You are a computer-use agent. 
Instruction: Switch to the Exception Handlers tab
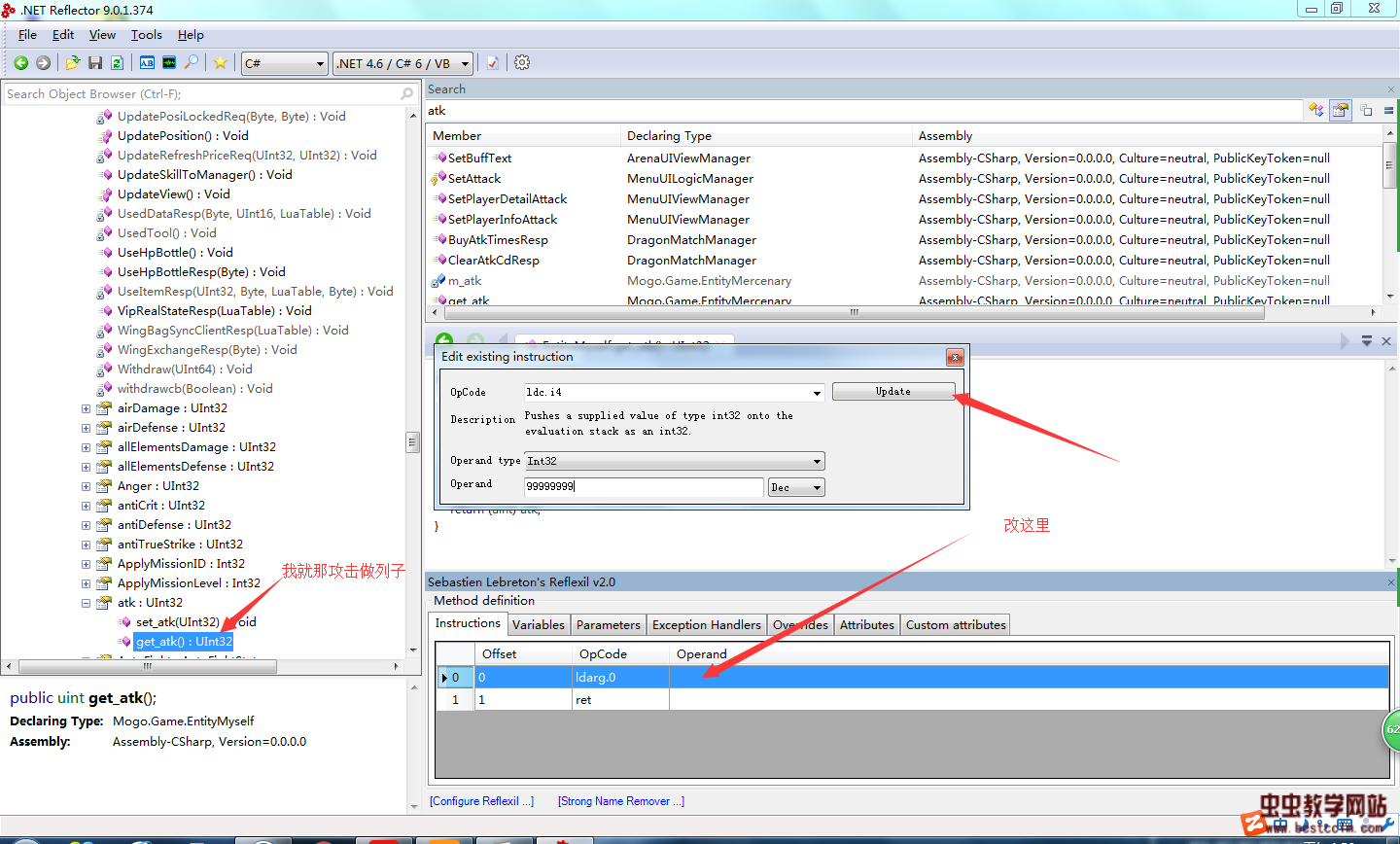point(706,625)
